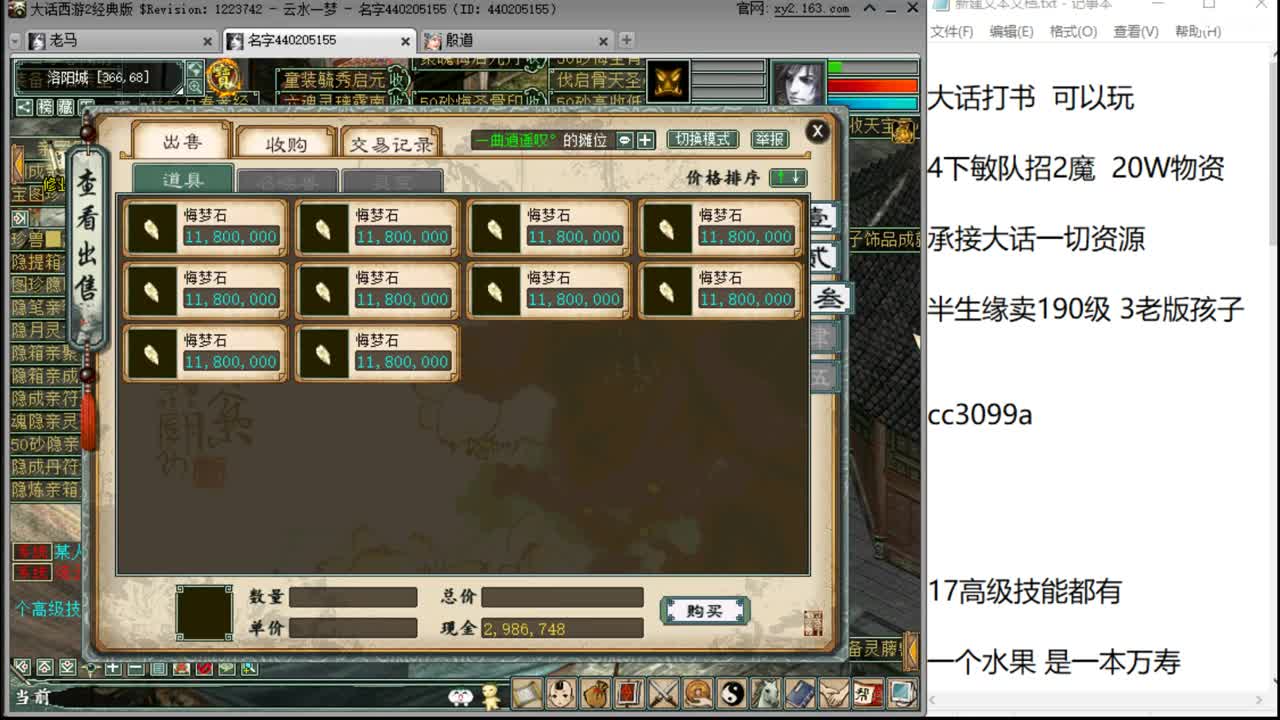1280x720 pixels.
Task: Click the 数量 quantity field
Action: point(353,597)
